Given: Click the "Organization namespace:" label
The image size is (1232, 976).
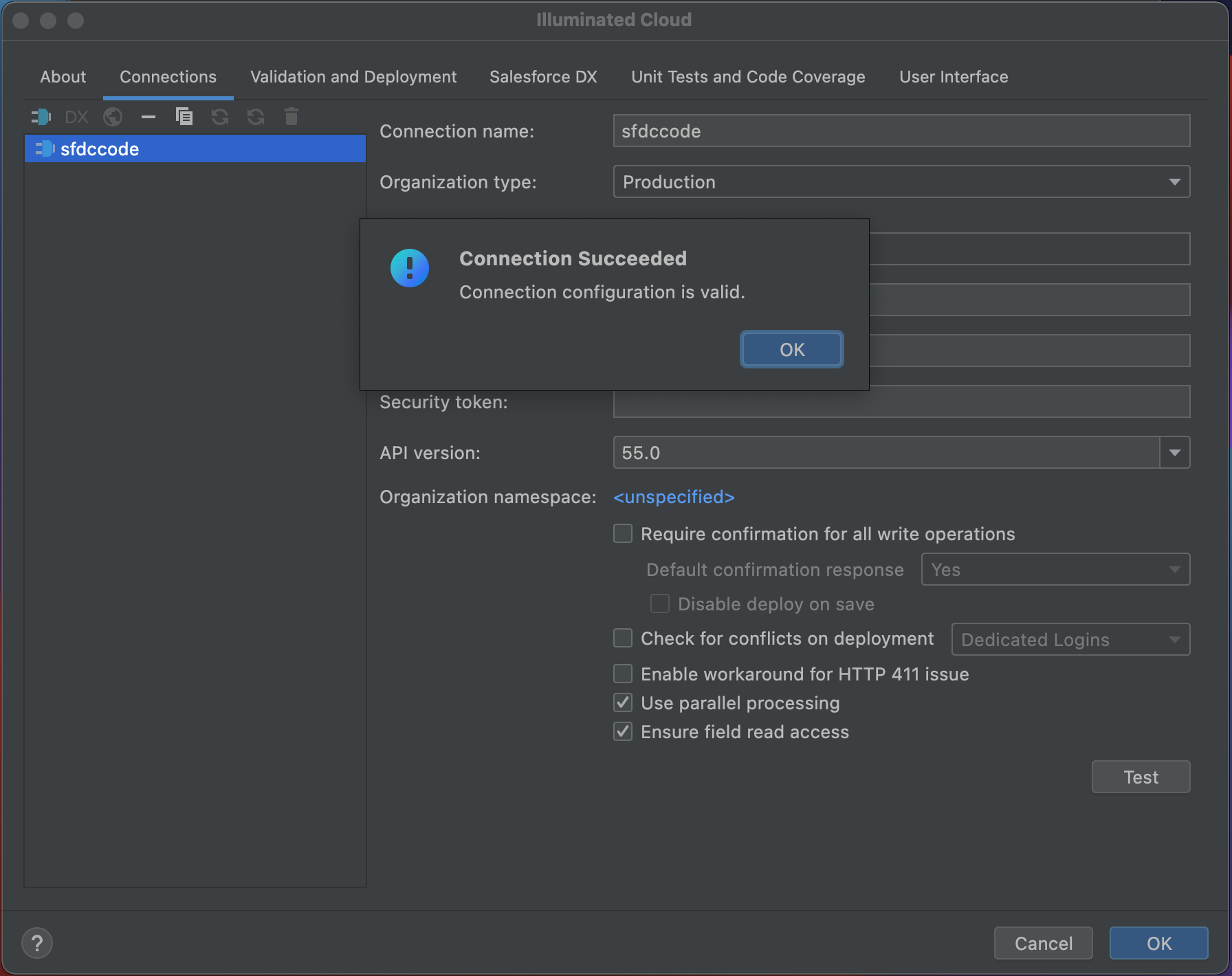Looking at the screenshot, I should (488, 496).
